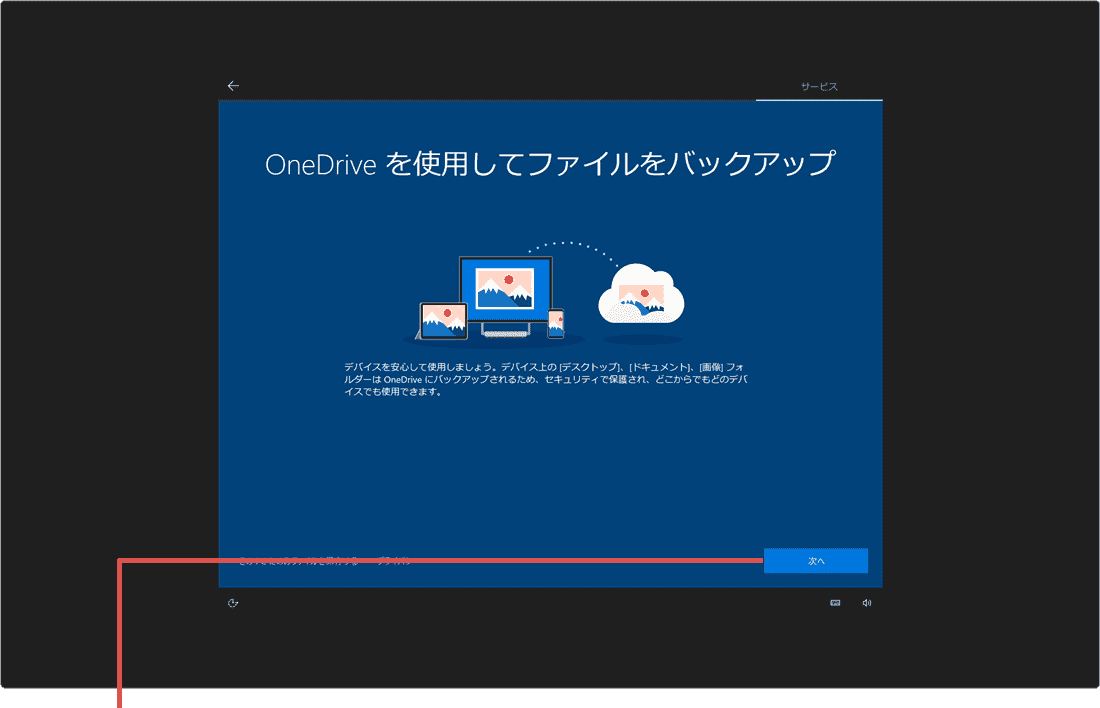Open the keyboard input method icon

pyautogui.click(x=836, y=601)
